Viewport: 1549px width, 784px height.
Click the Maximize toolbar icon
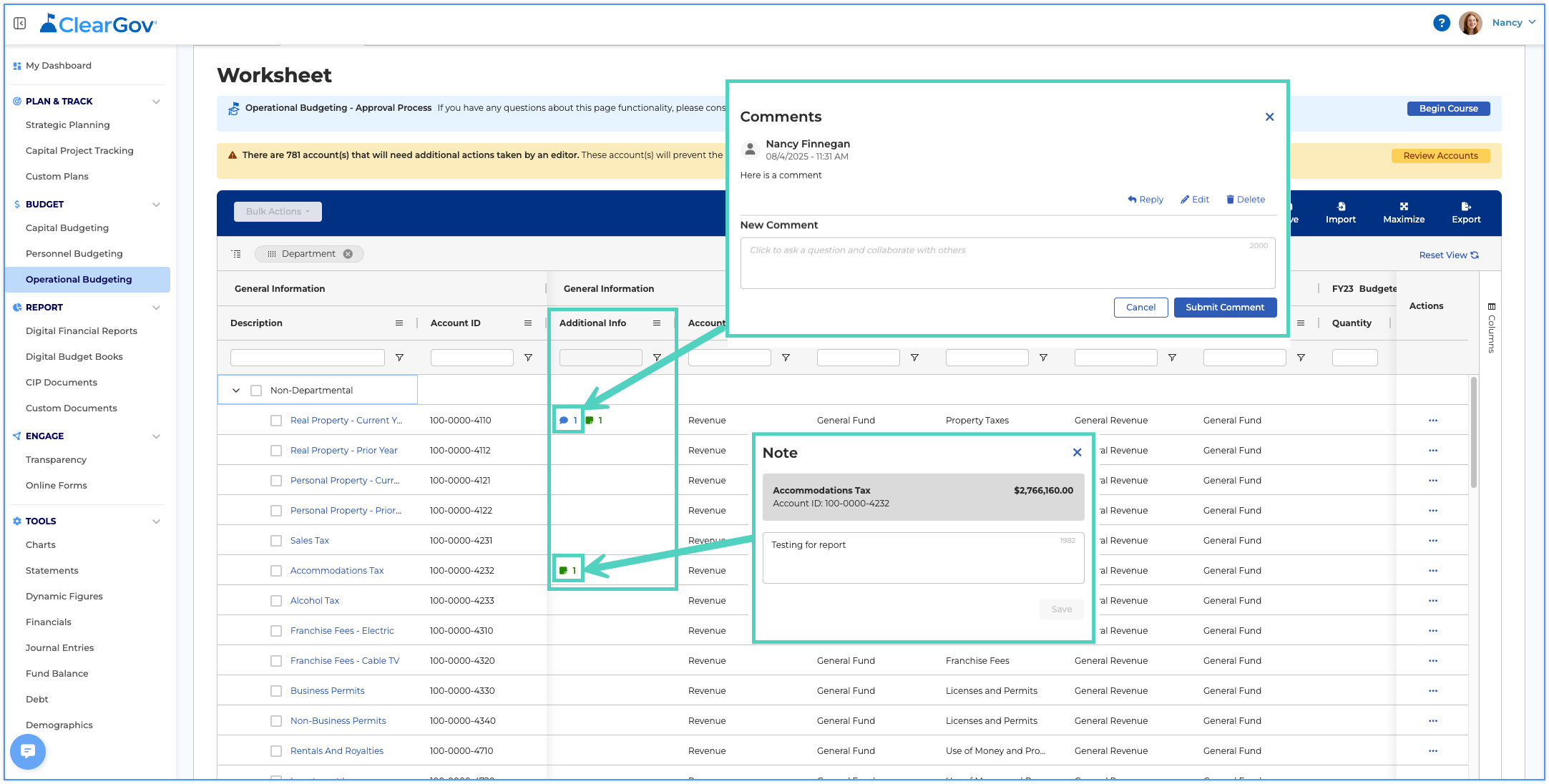pyautogui.click(x=1404, y=212)
